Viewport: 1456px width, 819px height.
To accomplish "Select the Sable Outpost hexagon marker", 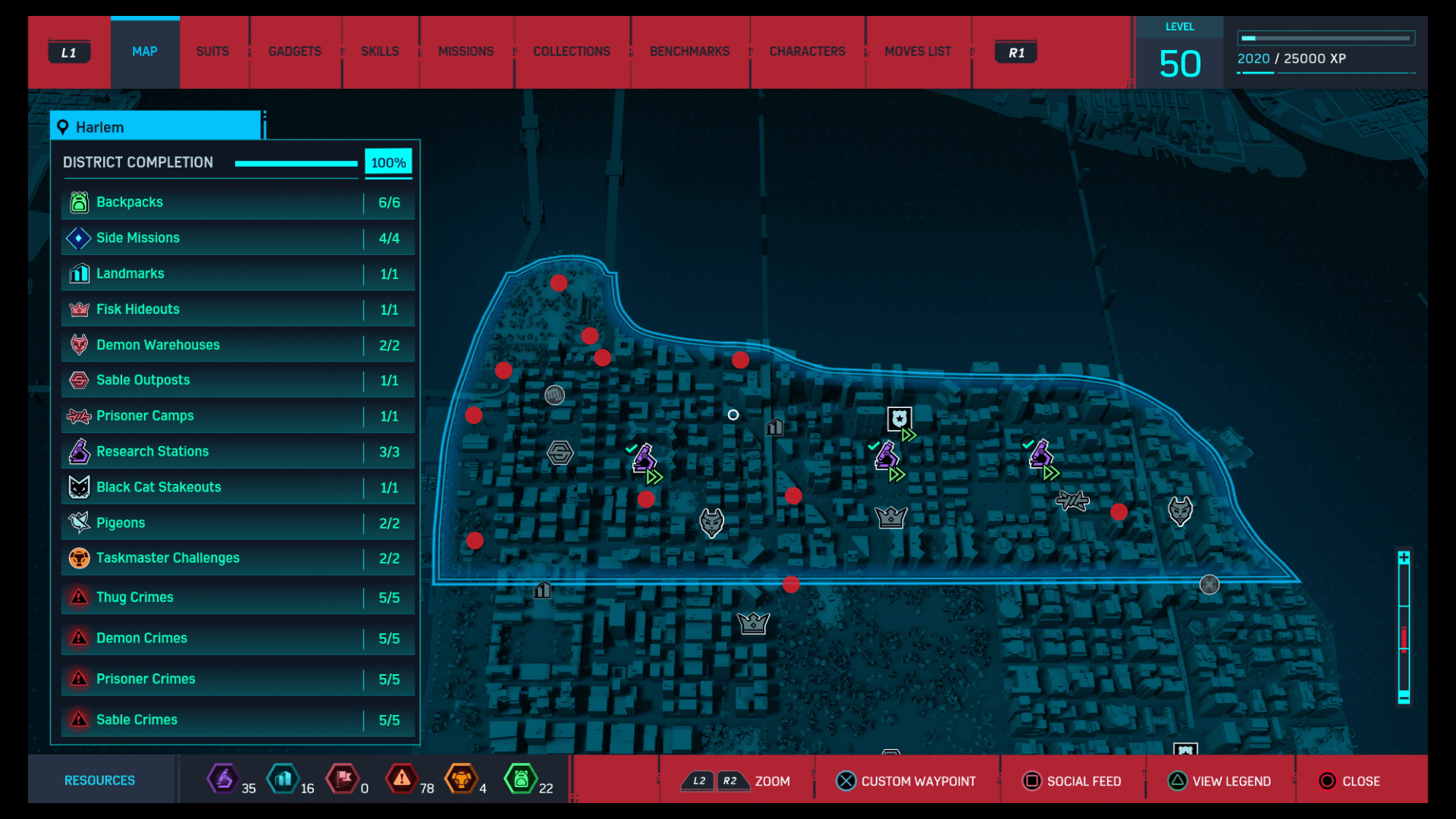I will (559, 453).
